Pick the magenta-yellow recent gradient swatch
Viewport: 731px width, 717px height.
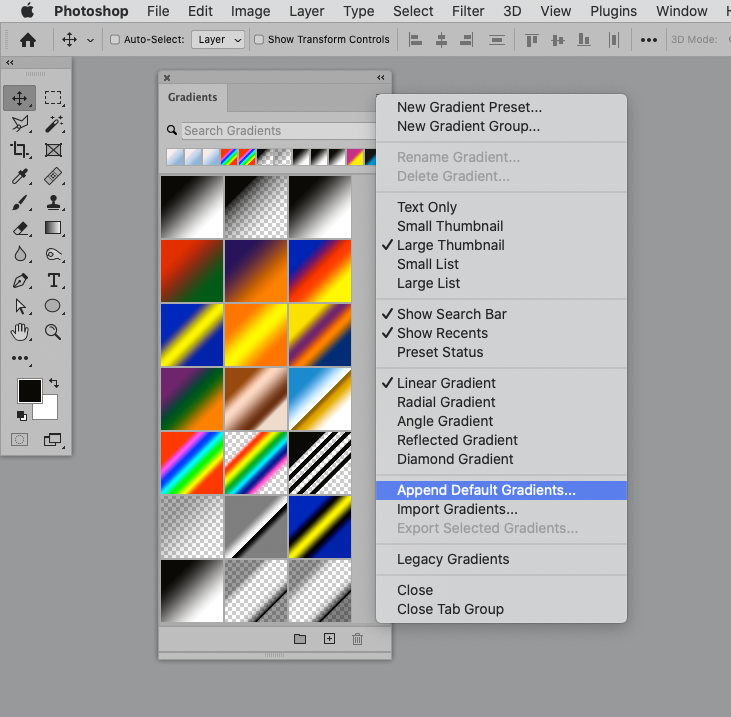coord(355,157)
